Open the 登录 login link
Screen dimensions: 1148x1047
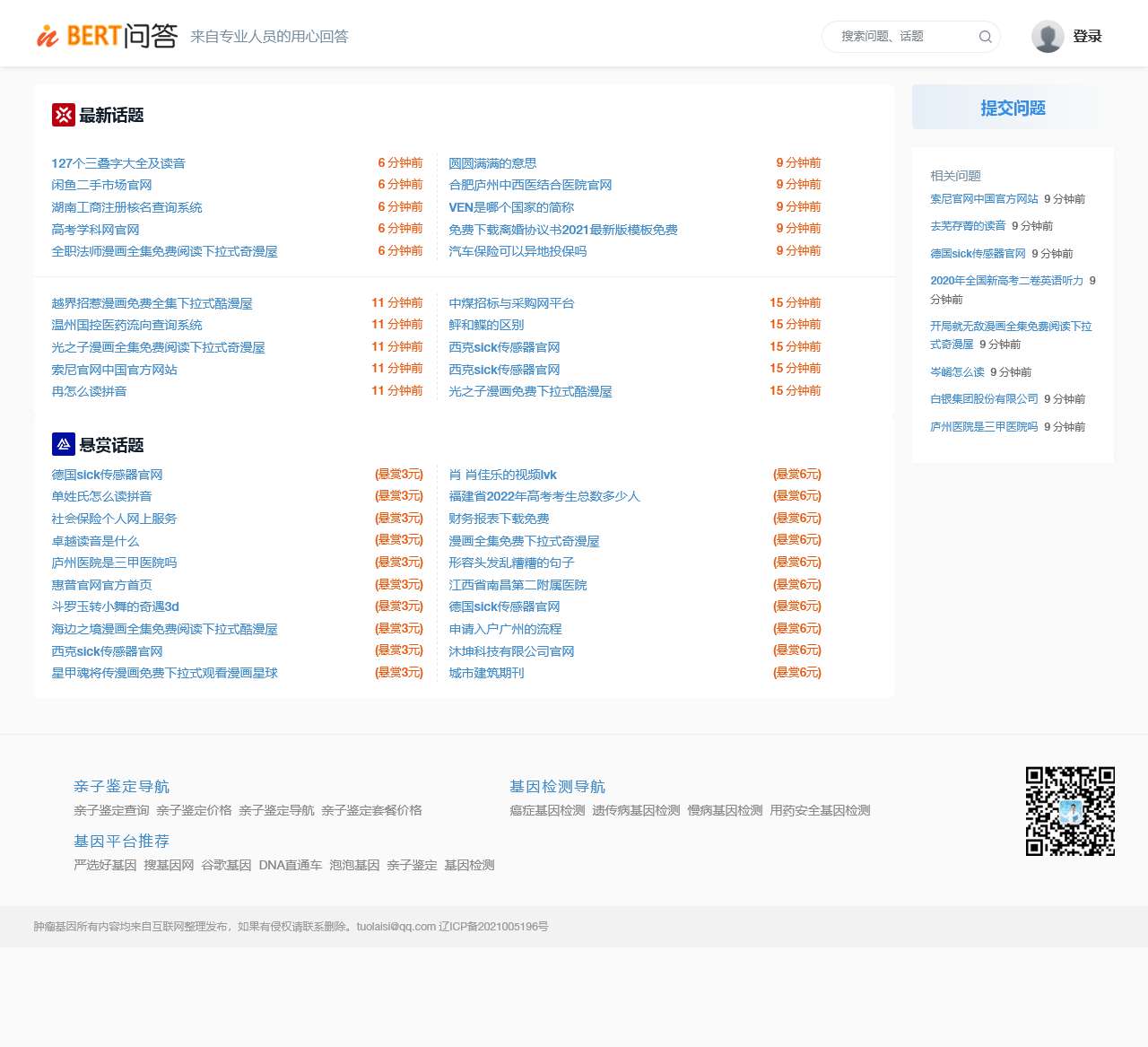[1087, 37]
